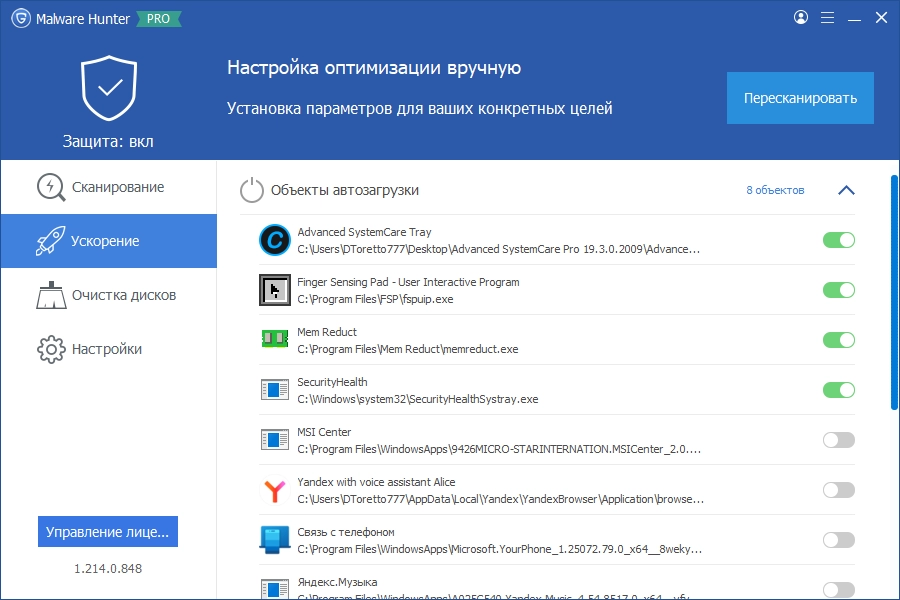Click the Microsoft.YourPhone path text
This screenshot has width=900, height=600.
coord(499,549)
